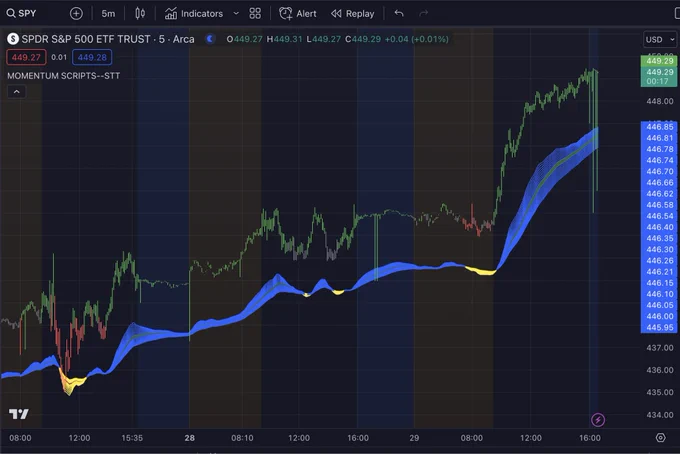This screenshot has height=454, width=680.
Task: Undo the last chart action
Action: click(399, 13)
